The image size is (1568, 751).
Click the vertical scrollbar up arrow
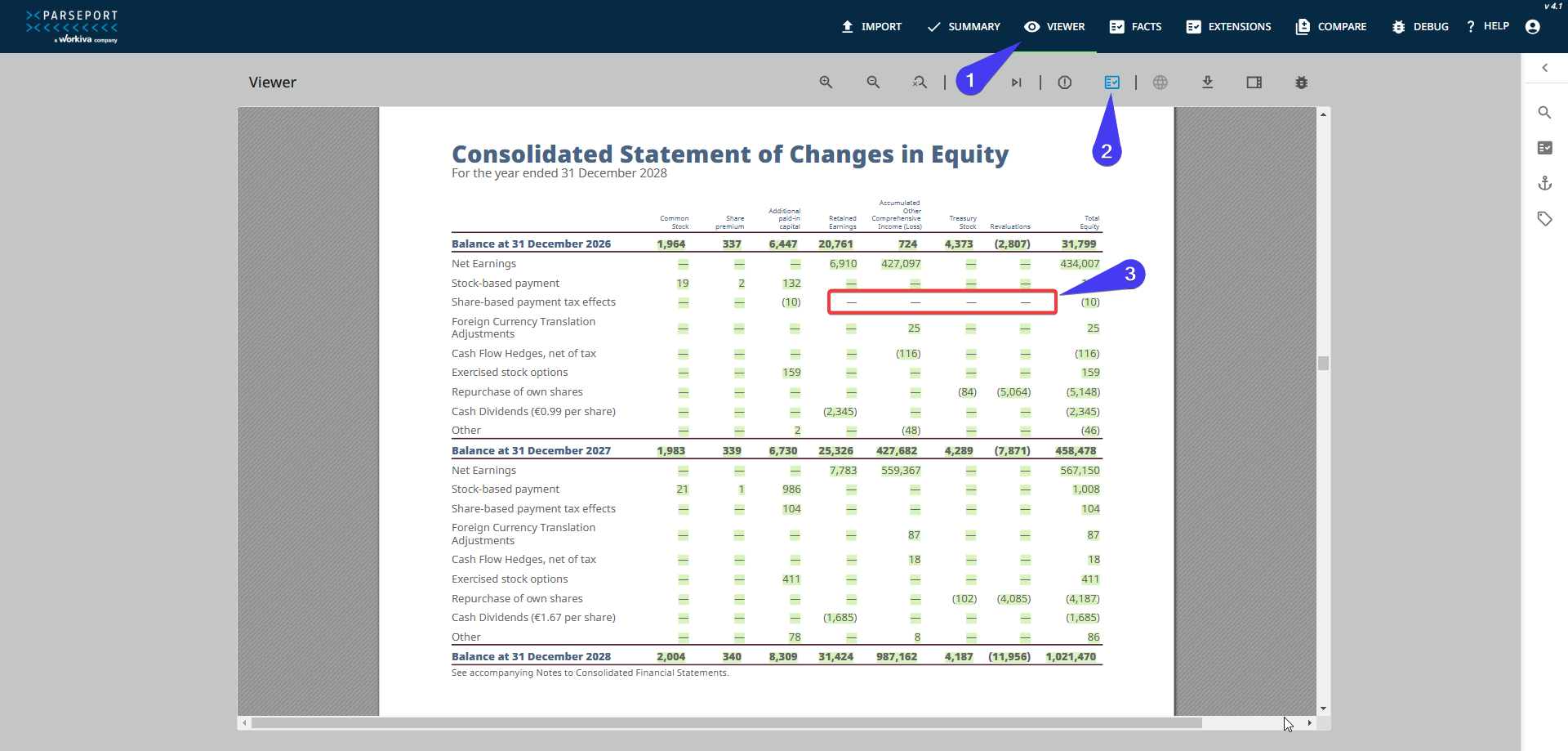coord(1323,114)
